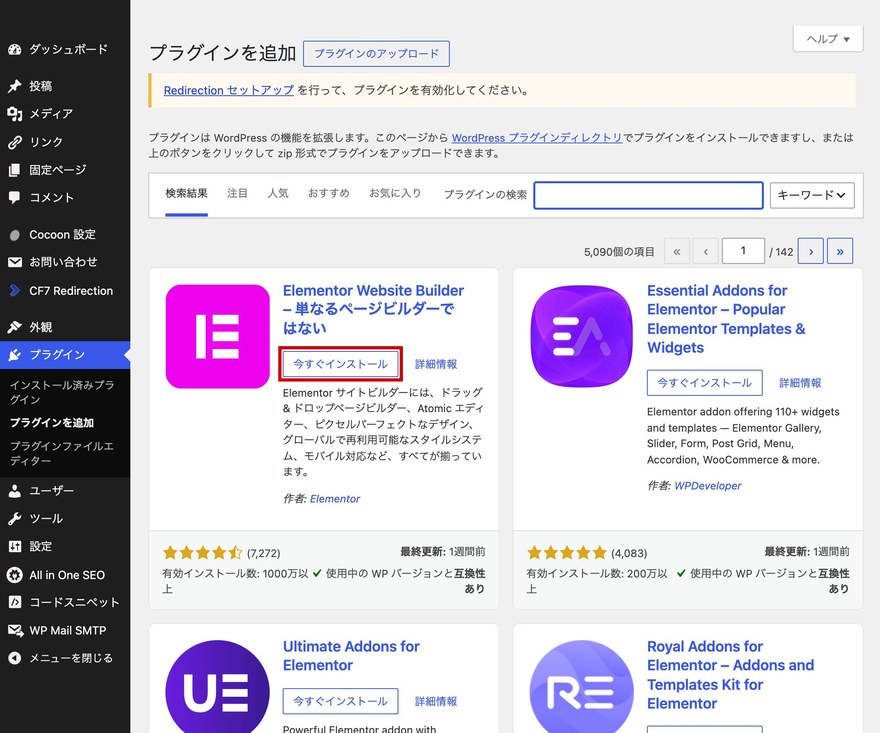The height and width of the screenshot is (733, 880).
Task: Click the Elementor Website Builder title link
Action: [373, 309]
